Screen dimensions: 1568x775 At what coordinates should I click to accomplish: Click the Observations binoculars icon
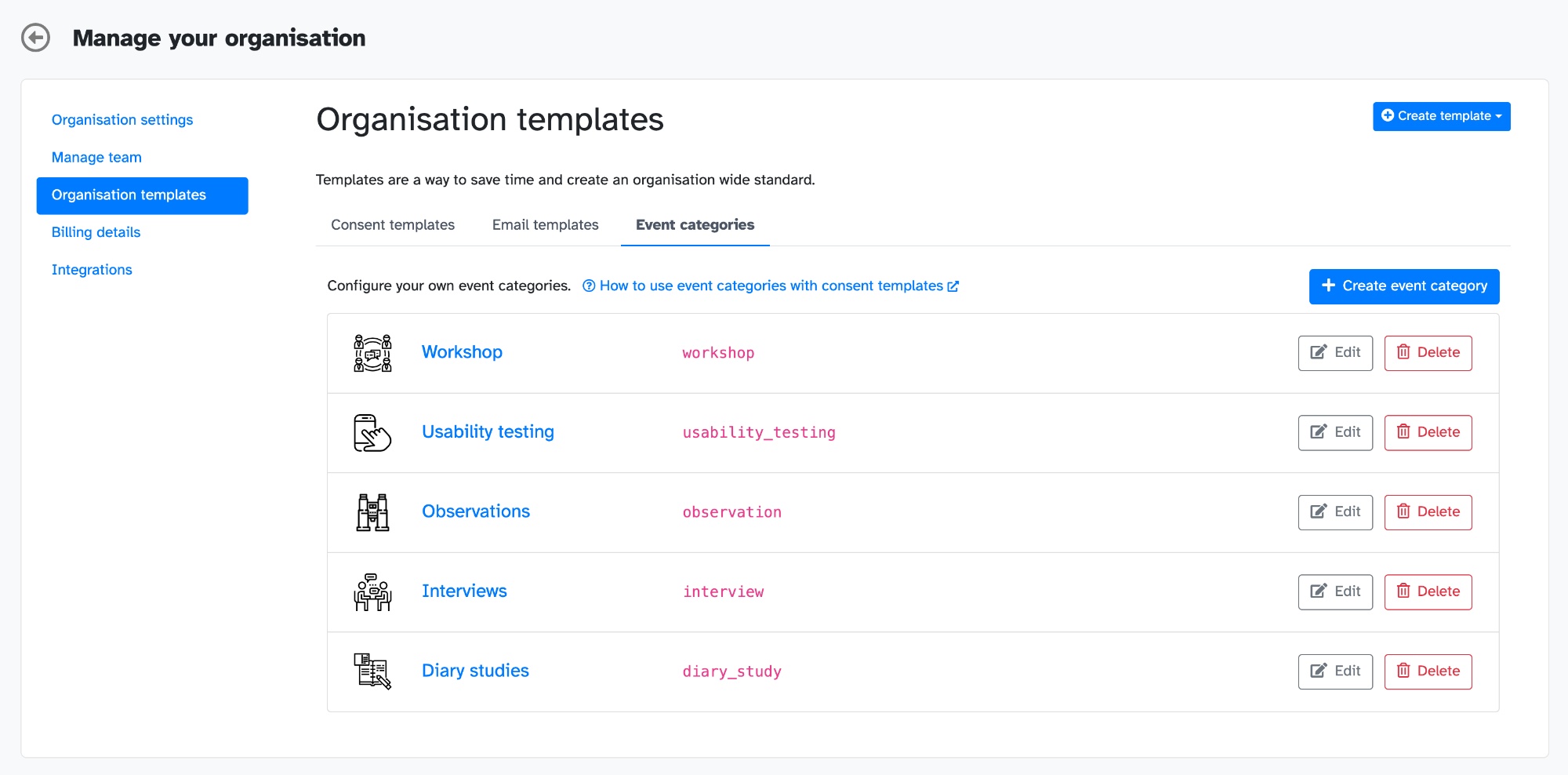coord(372,512)
